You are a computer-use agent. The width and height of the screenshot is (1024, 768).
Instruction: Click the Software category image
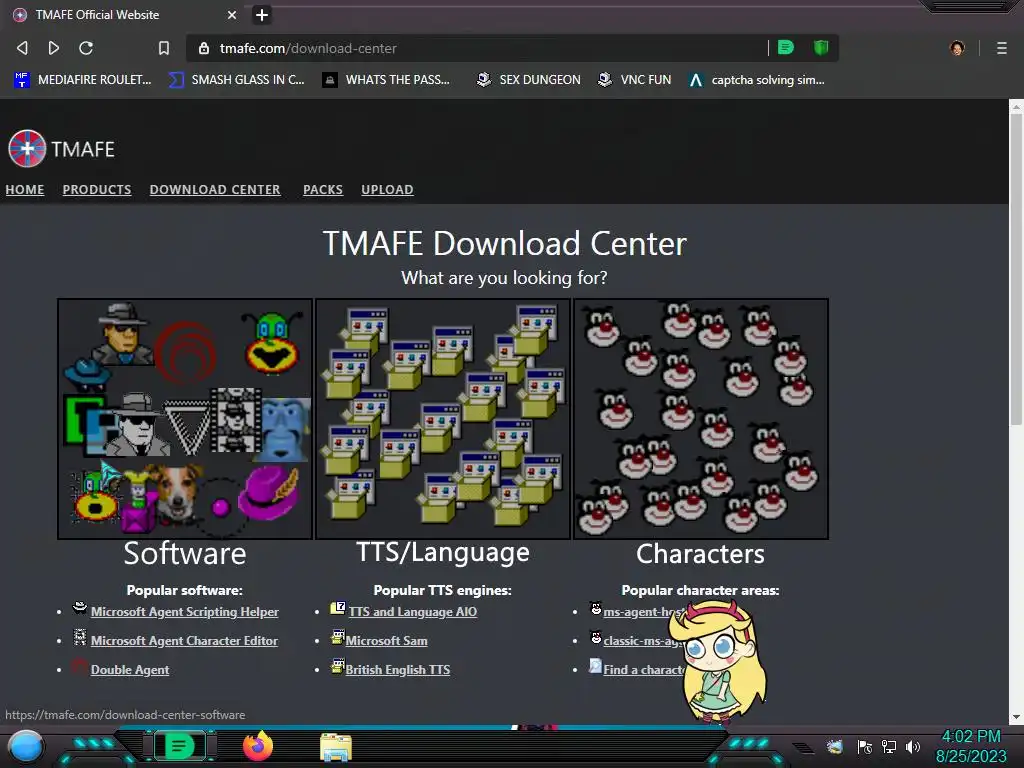coord(185,419)
